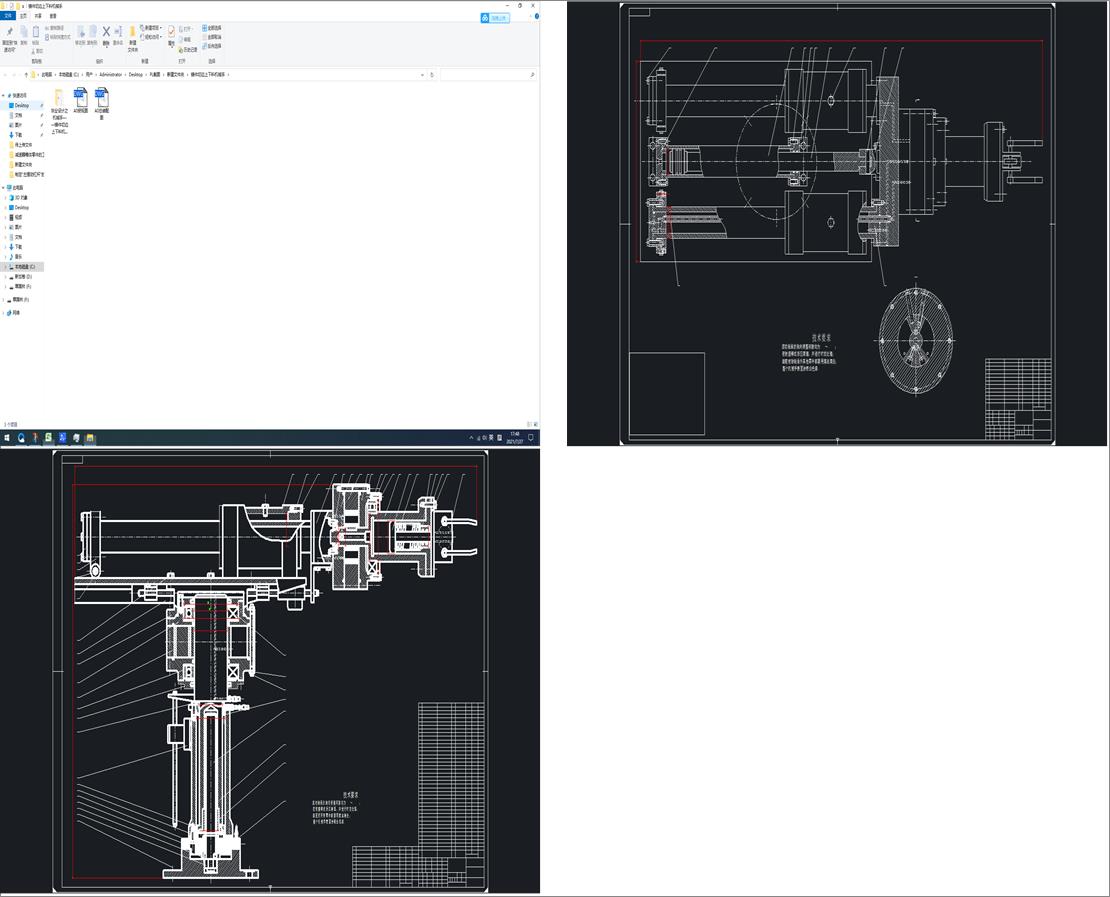Image resolution: width=1110 pixels, height=897 pixels.
Task: Click the Local Disk (C:) segment in the address path
Action: click(x=69, y=74)
